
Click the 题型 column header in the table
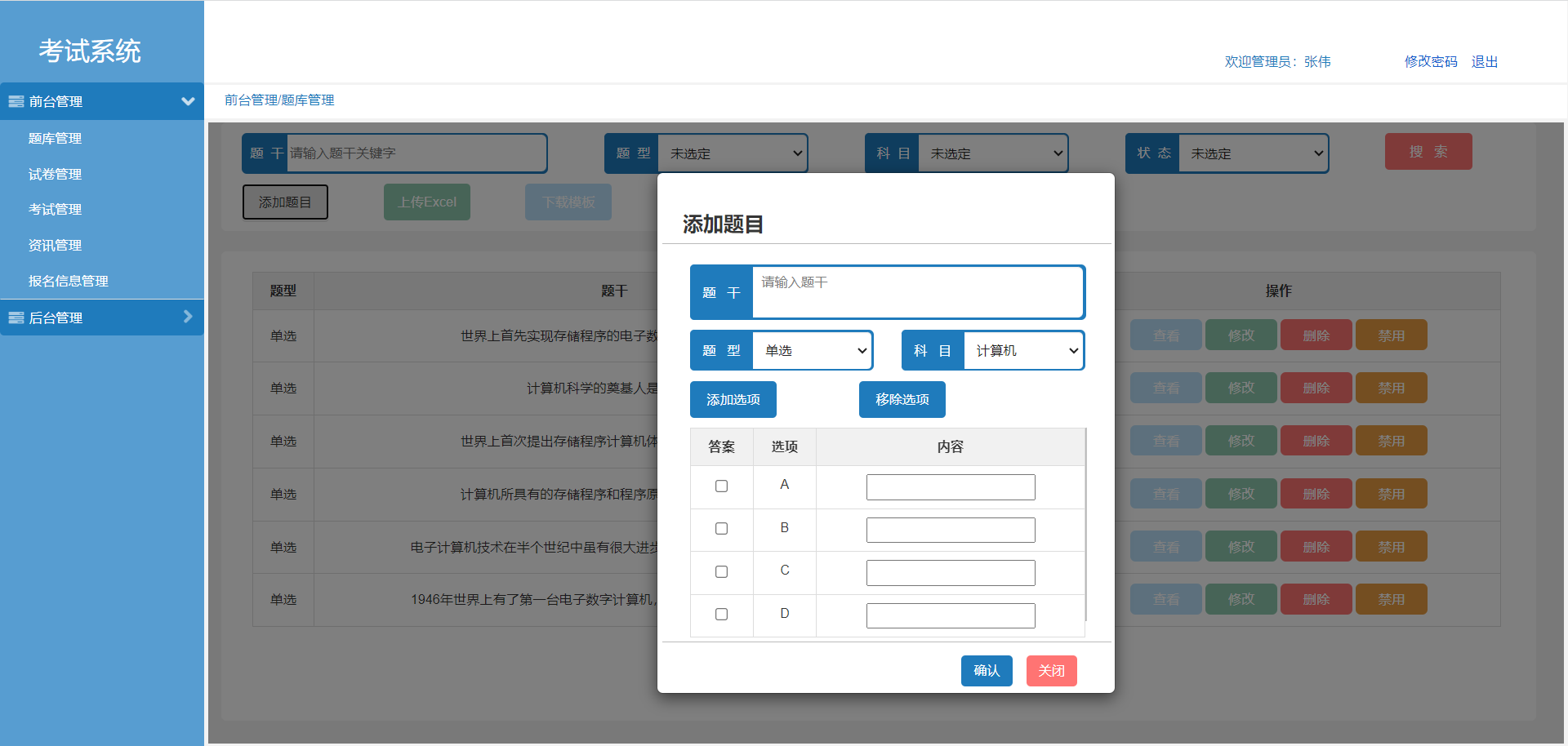(283, 291)
